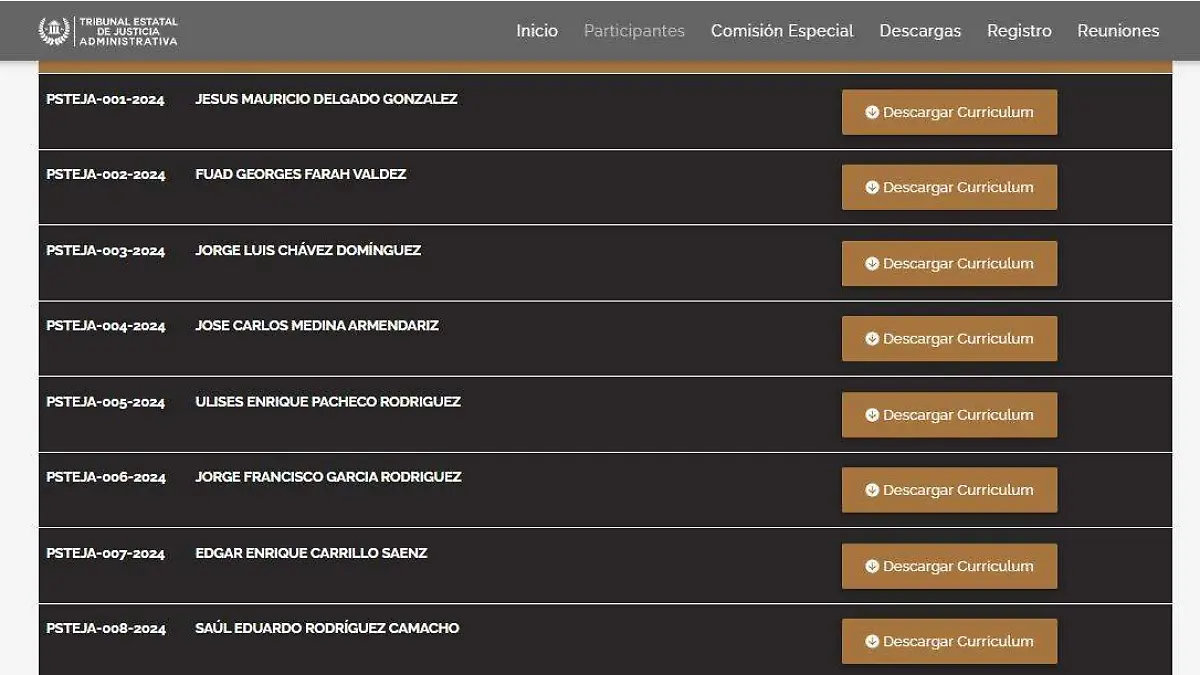Click download arrow icon for Ulises Enrique Pacheco
The width and height of the screenshot is (1200, 675).
872,415
